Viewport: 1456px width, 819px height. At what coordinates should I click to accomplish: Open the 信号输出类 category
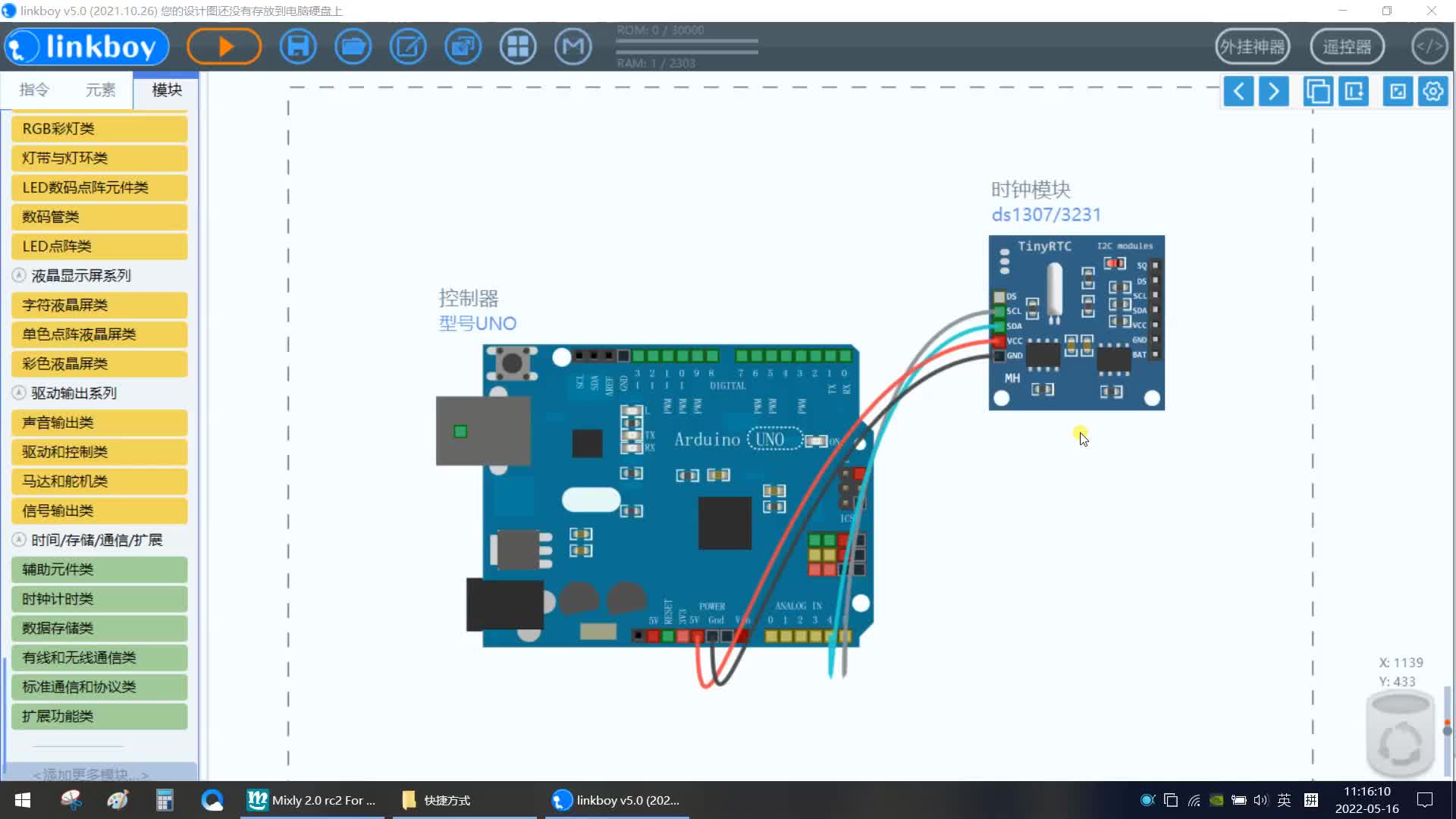click(99, 511)
